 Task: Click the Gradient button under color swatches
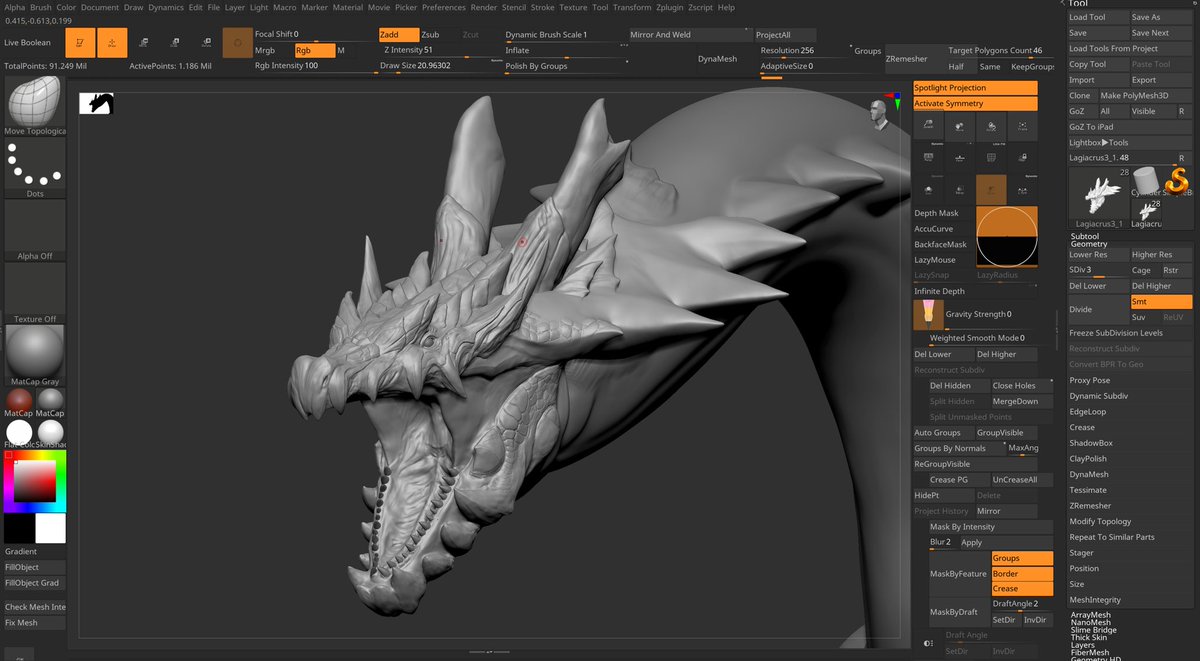[35, 552]
